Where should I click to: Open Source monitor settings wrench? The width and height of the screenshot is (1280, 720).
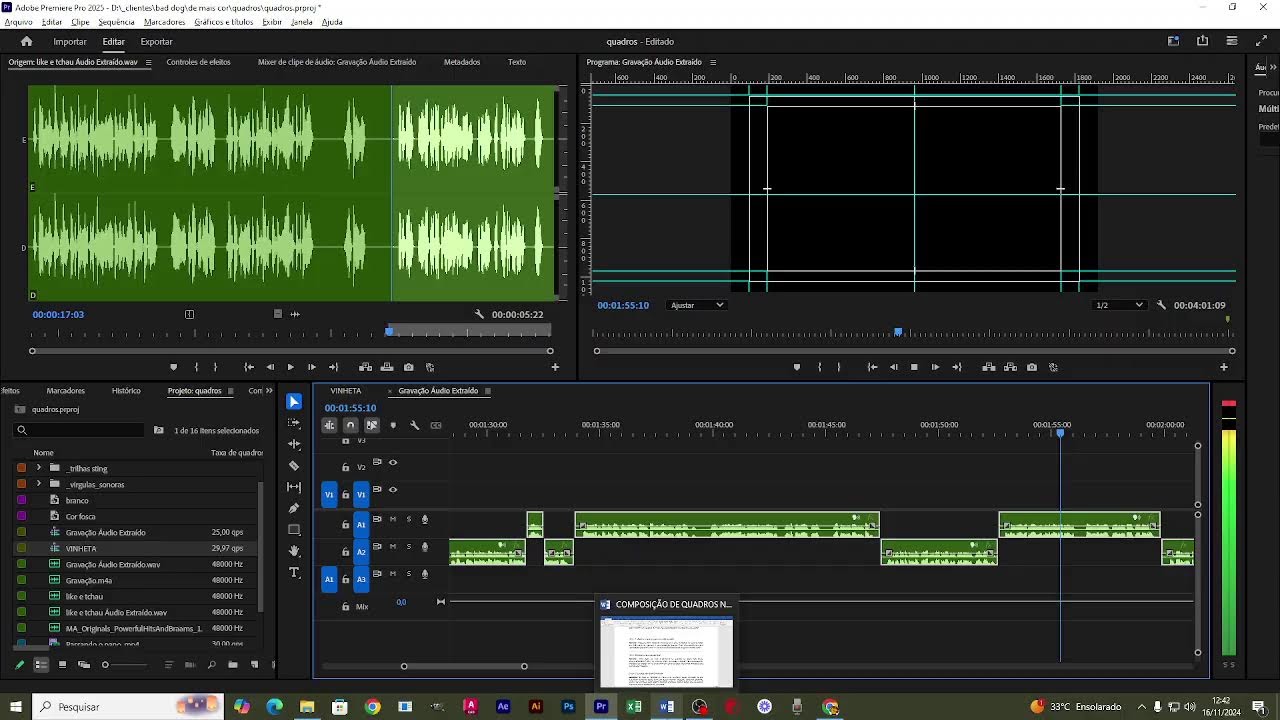pyautogui.click(x=479, y=314)
